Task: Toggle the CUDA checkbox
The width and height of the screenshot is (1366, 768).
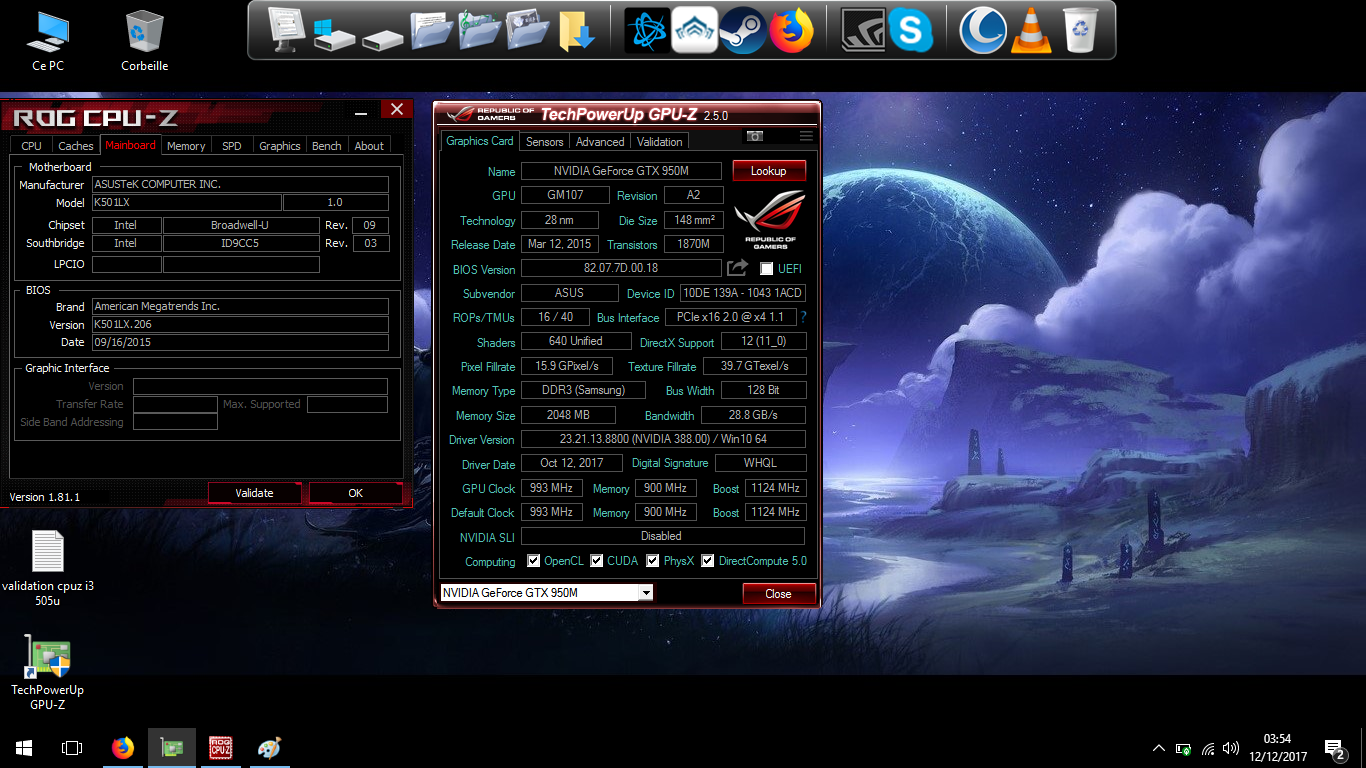Action: (x=597, y=561)
